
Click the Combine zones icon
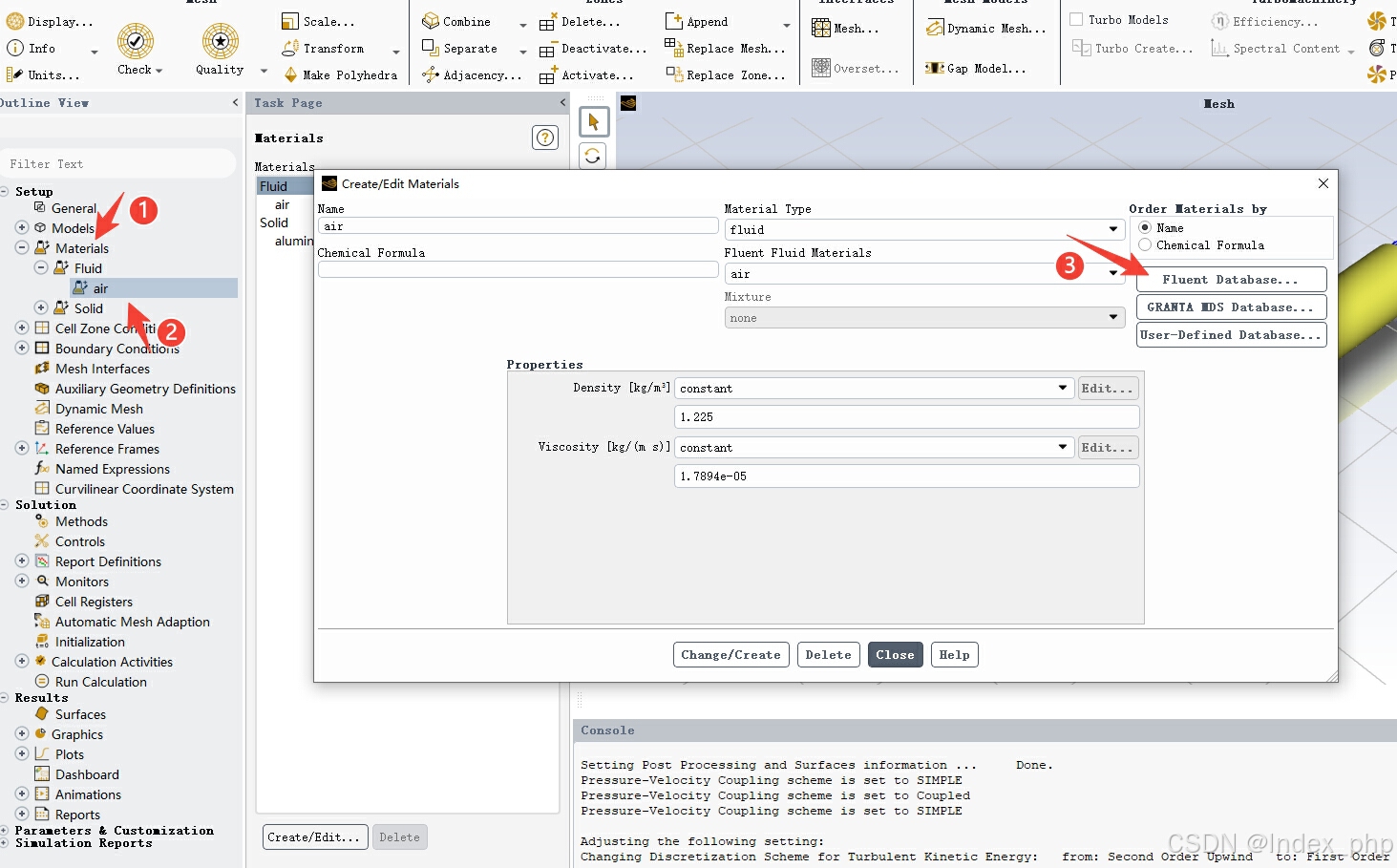(431, 21)
